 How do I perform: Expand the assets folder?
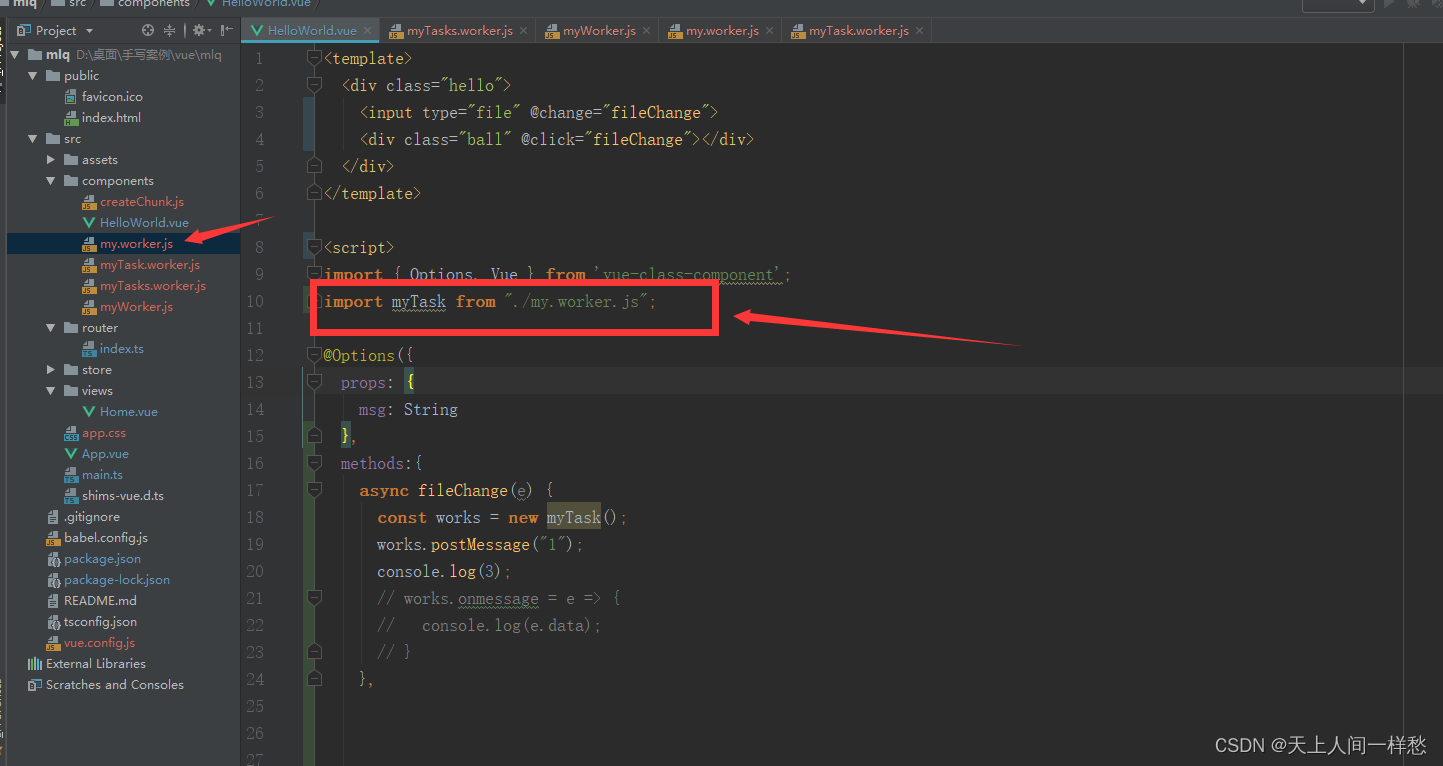pos(51,160)
